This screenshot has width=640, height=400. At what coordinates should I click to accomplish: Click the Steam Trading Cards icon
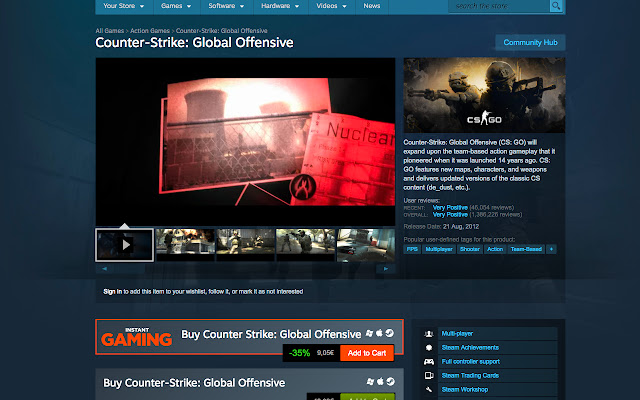tap(429, 376)
